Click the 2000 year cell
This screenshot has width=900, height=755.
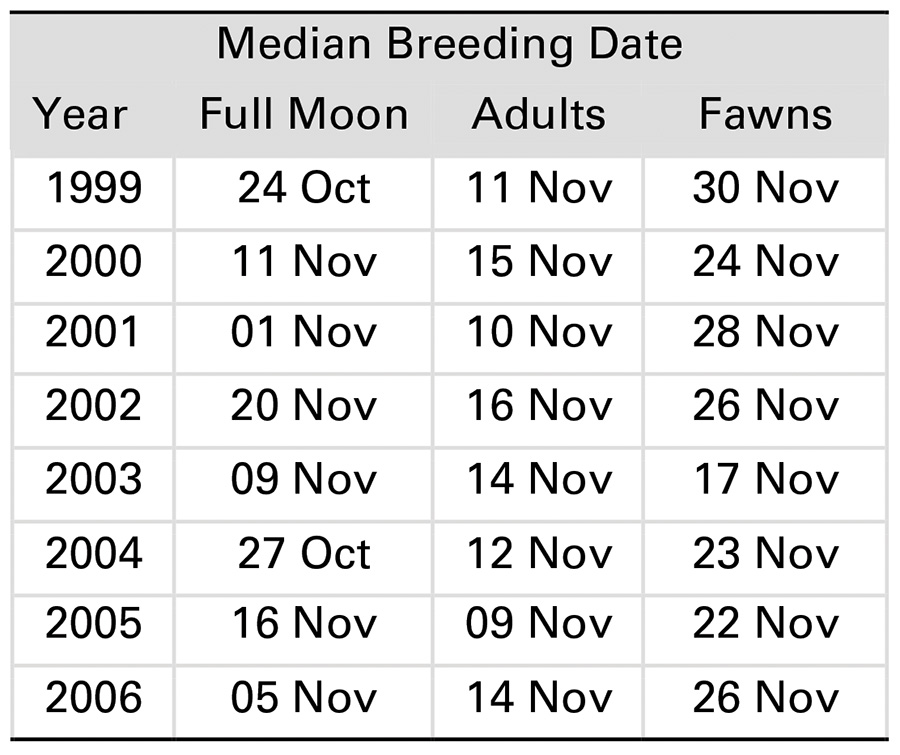(x=94, y=262)
